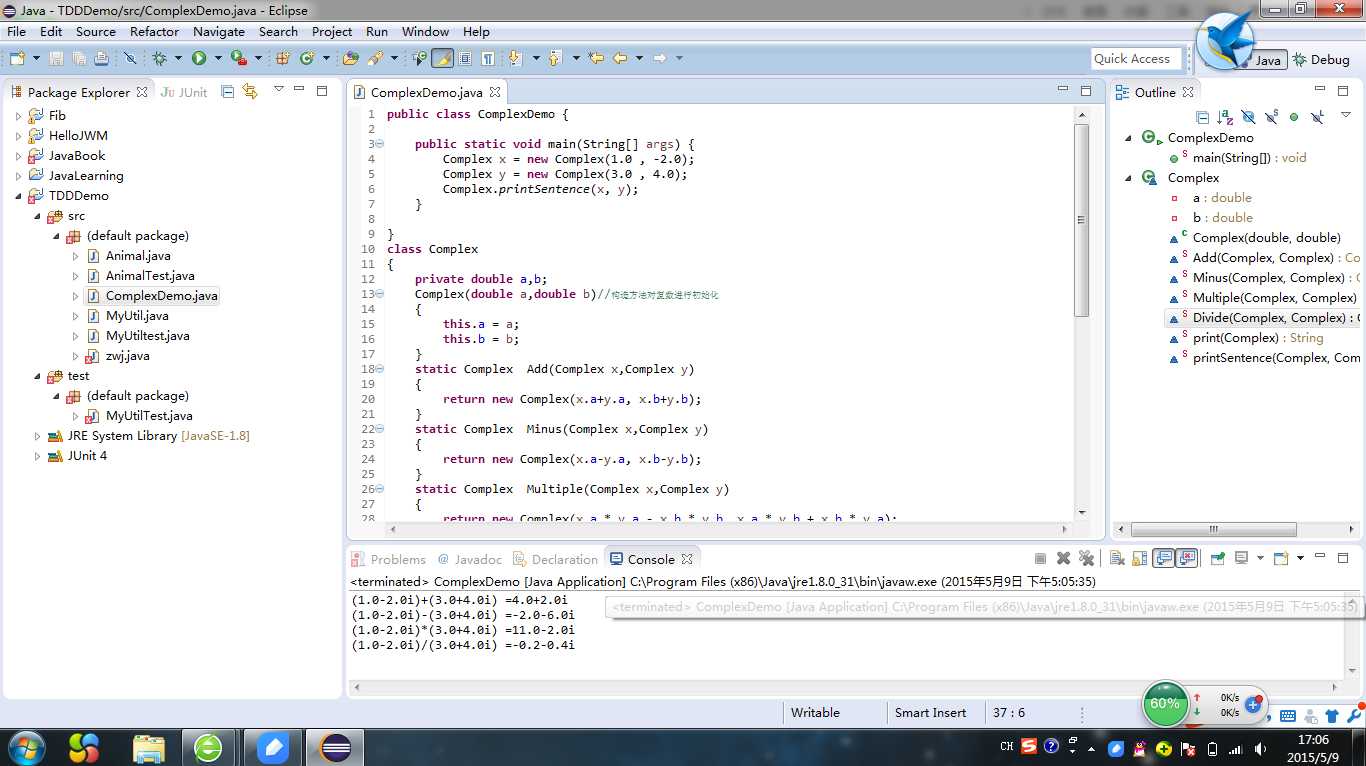This screenshot has width=1366, height=766.
Task: Click the Open Type toolbar icon
Action: coord(351,58)
